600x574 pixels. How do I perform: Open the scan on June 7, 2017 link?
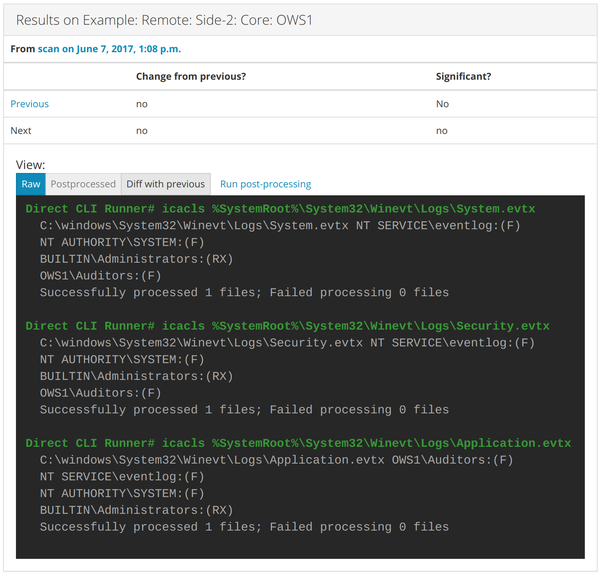(109, 49)
